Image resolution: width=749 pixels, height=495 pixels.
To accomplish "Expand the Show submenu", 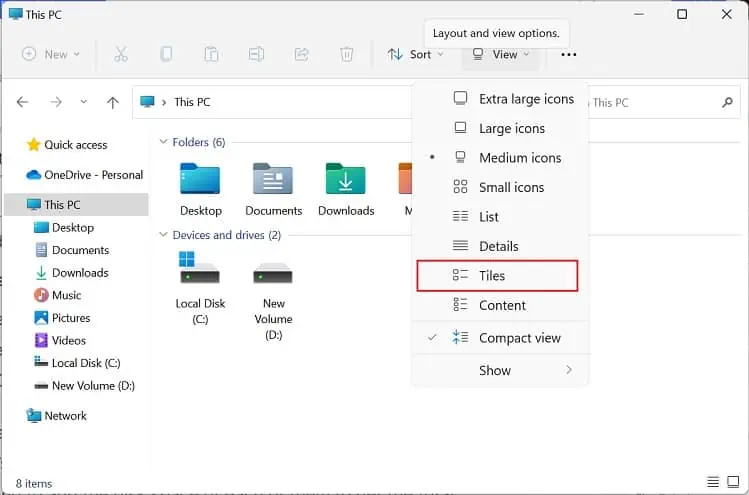I will click(x=500, y=370).
